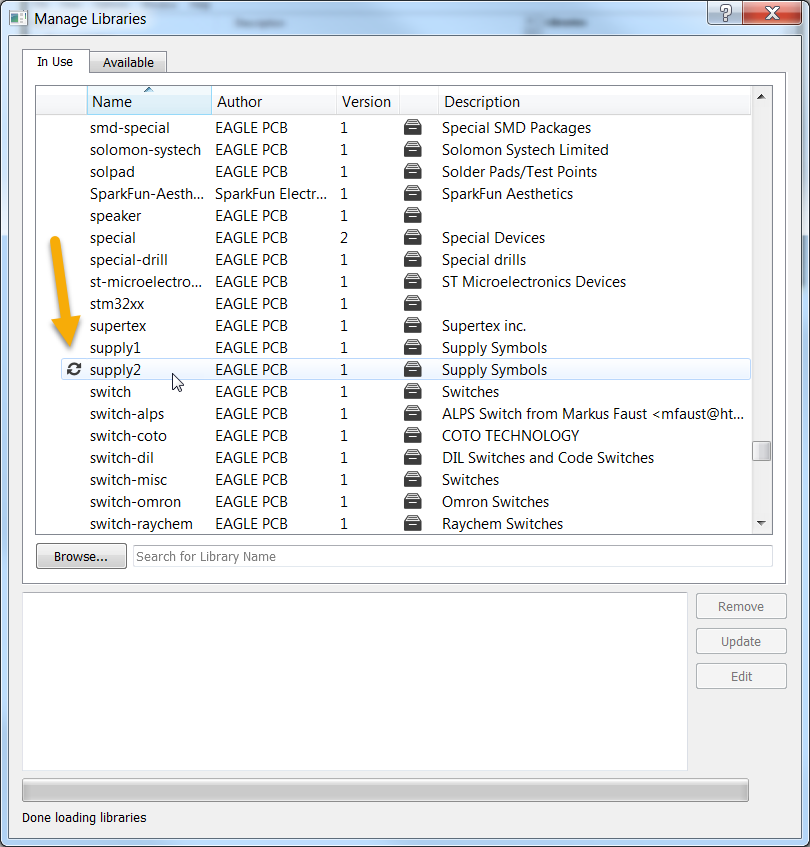Click library icon in switch-raychem row
The image size is (810, 847).
tap(413, 524)
